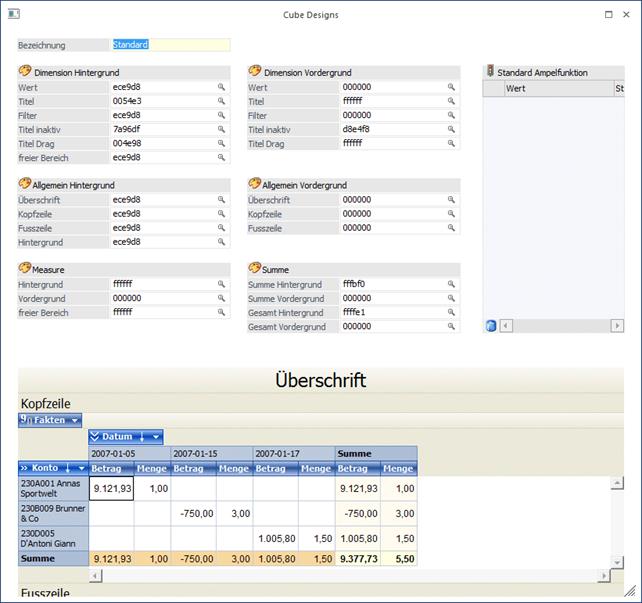The width and height of the screenshot is (642, 603).
Task: Open lookup for Allgemein Vordergrund Fusszeile
Action: click(452, 228)
